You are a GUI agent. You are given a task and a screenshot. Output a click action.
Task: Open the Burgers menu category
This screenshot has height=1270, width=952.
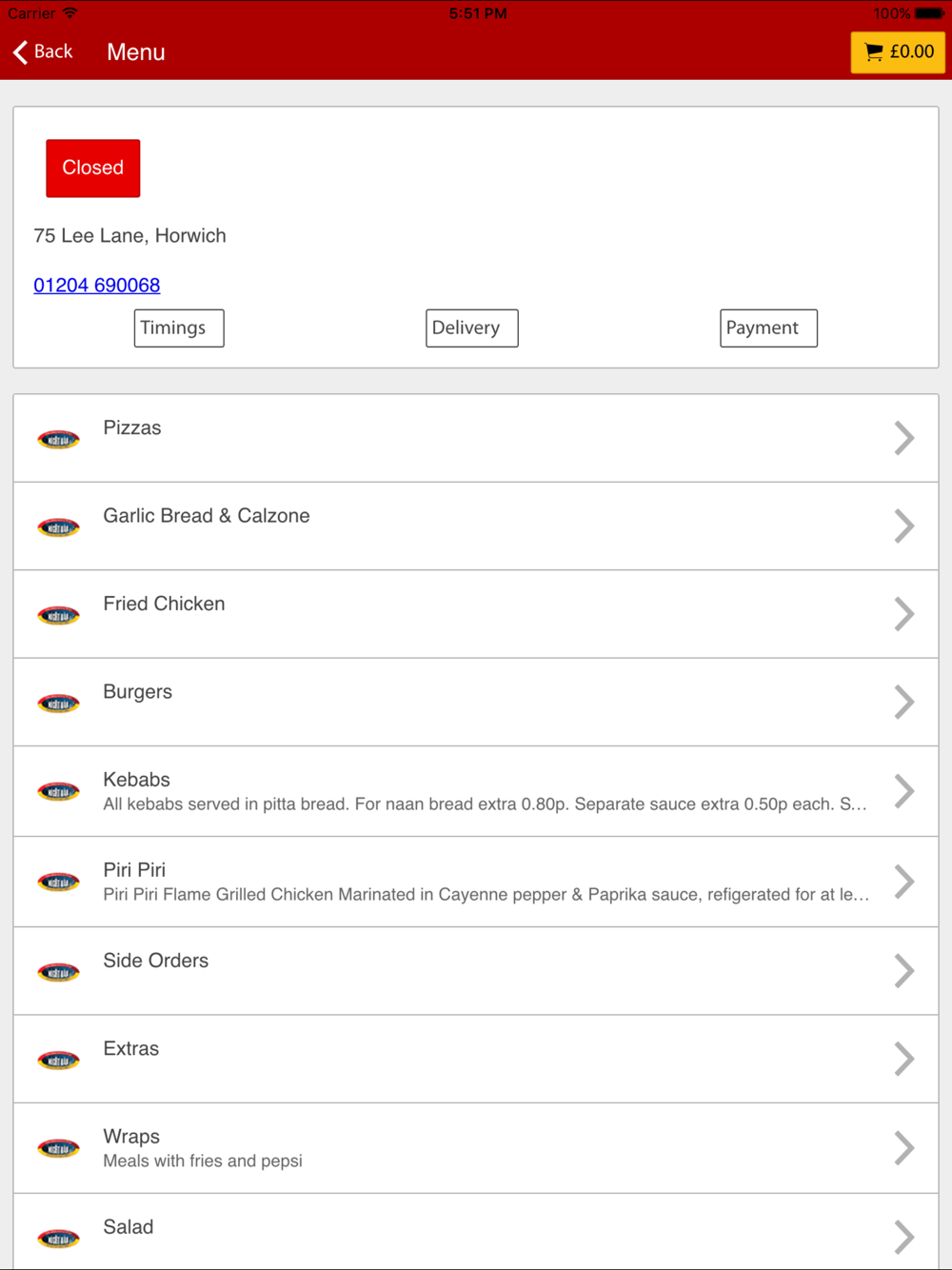click(476, 703)
